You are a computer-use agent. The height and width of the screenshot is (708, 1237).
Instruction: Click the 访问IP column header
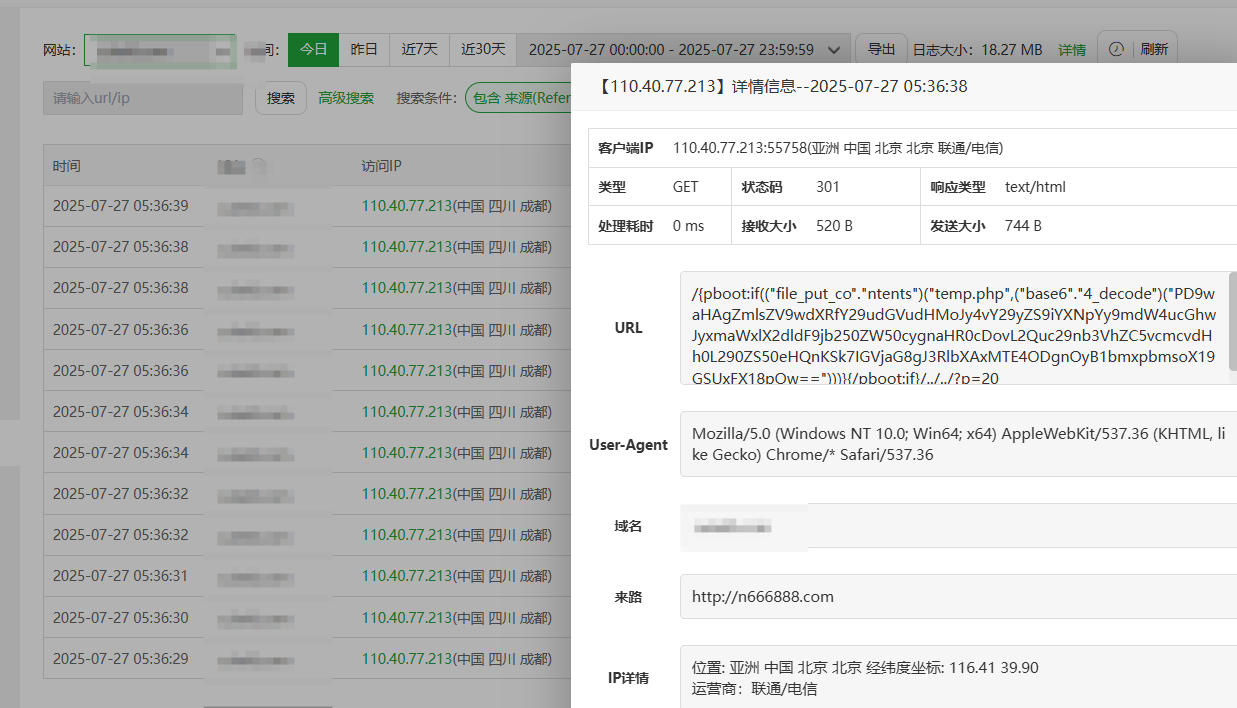click(381, 166)
